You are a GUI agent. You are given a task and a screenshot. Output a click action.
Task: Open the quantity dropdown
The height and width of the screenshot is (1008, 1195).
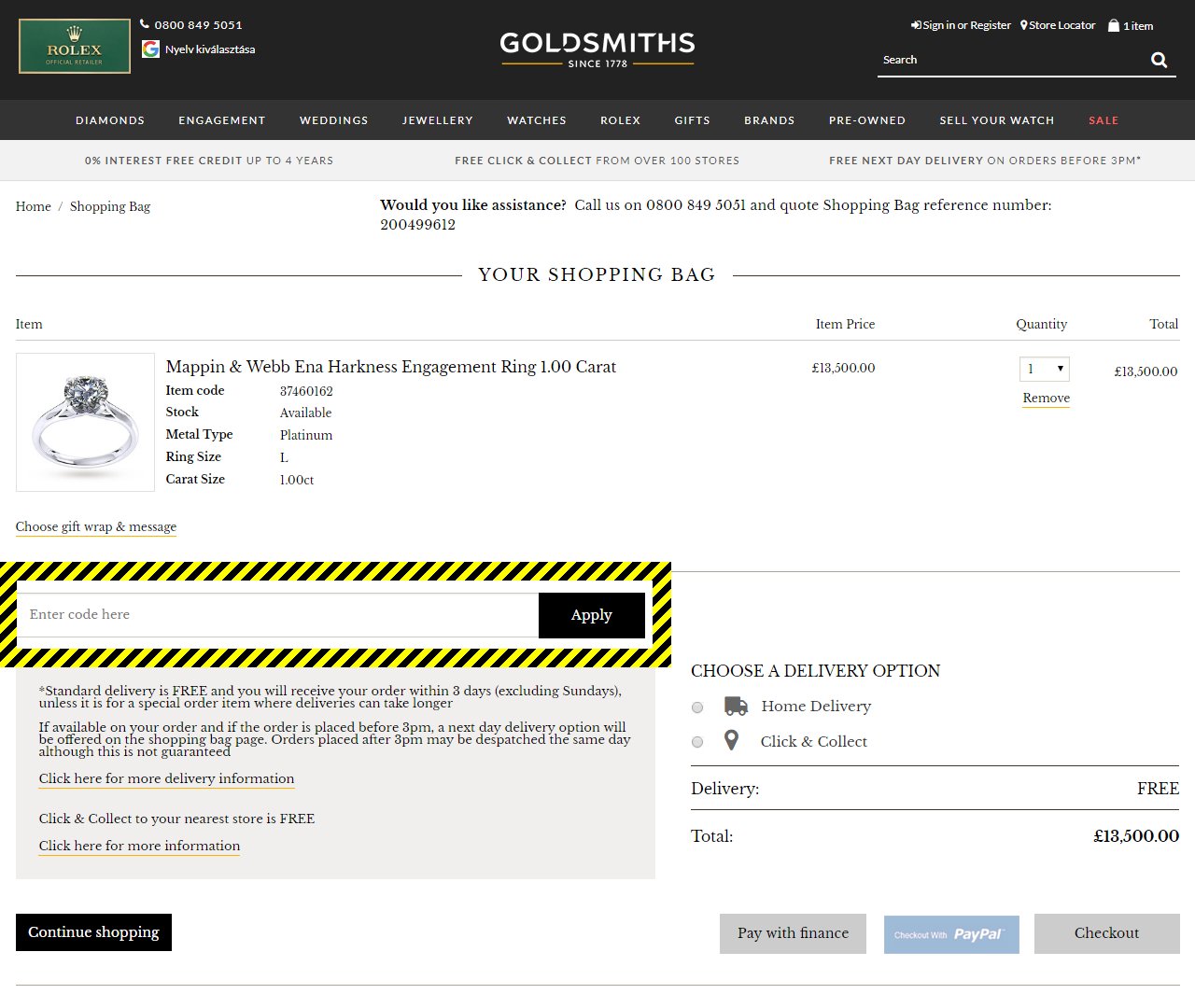[1045, 369]
